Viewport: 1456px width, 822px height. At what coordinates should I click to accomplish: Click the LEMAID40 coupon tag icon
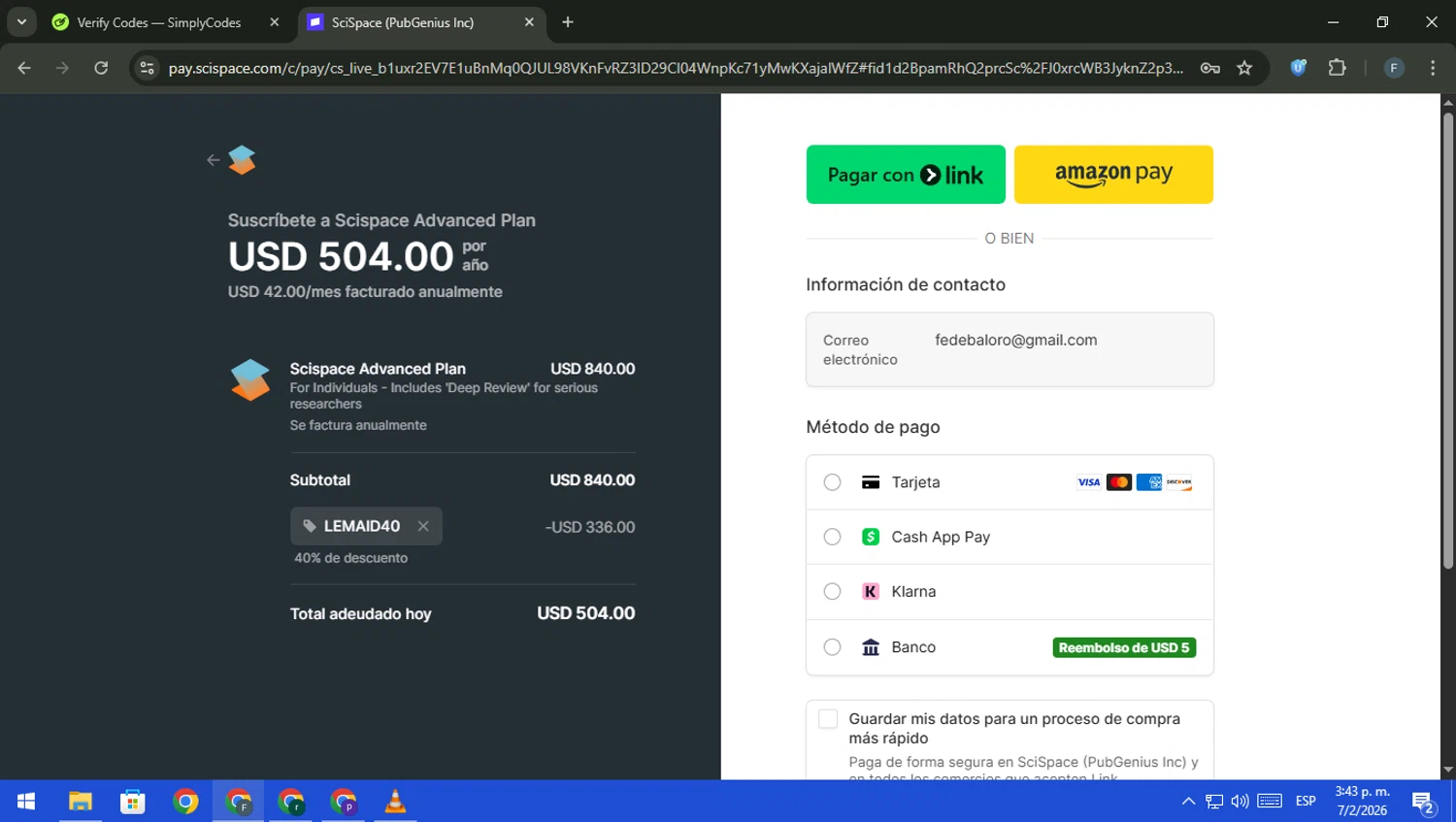(x=309, y=526)
